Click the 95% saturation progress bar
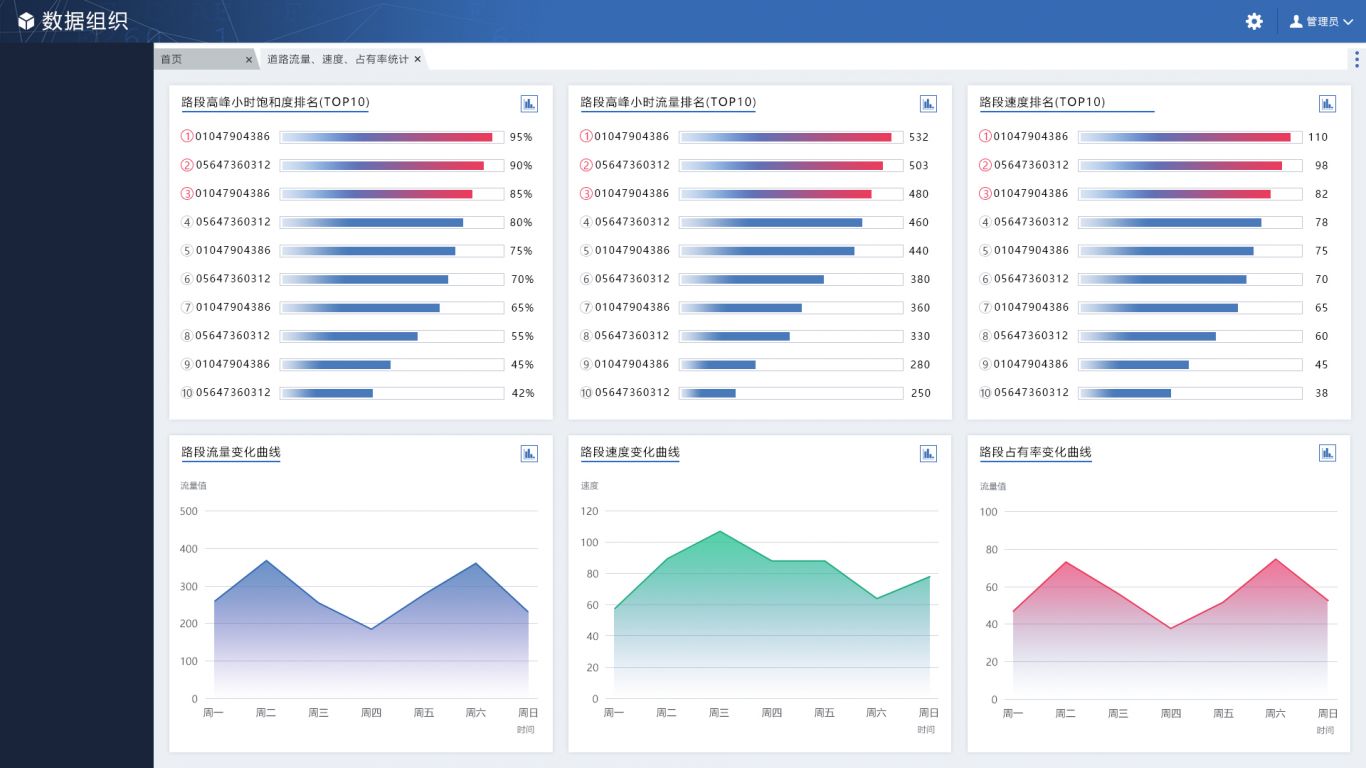This screenshot has width=1366, height=768. [392, 137]
